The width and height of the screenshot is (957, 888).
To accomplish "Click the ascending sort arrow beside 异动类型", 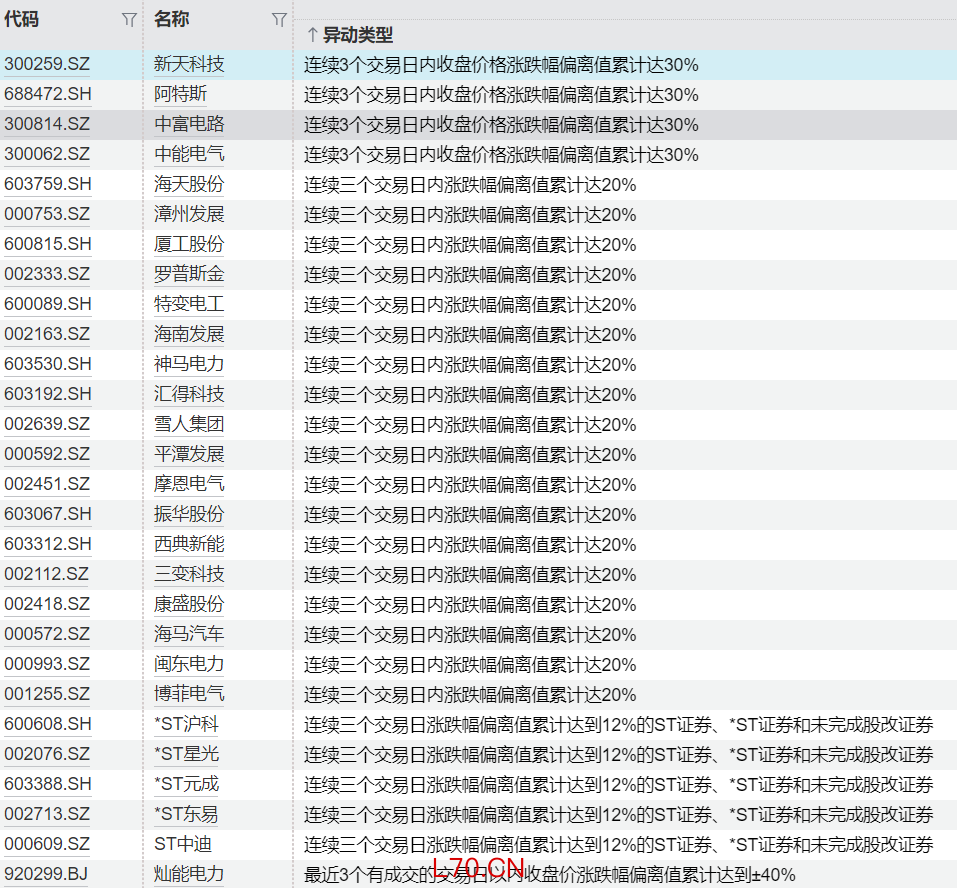I will (312, 35).
